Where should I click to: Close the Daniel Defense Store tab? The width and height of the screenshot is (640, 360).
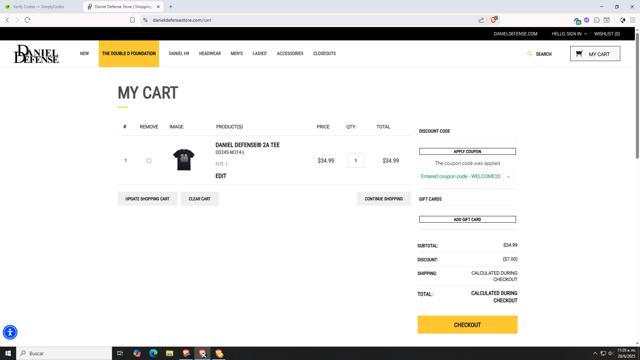point(158,7)
